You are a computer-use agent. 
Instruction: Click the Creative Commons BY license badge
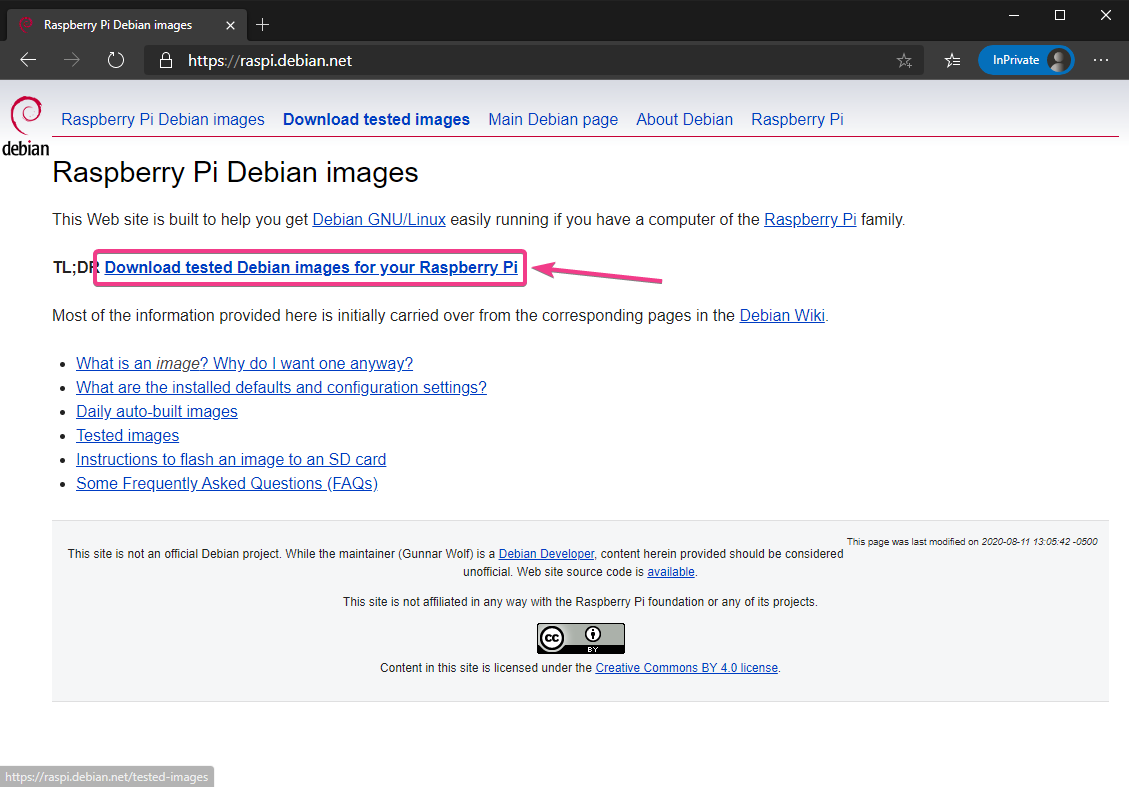(x=580, y=638)
